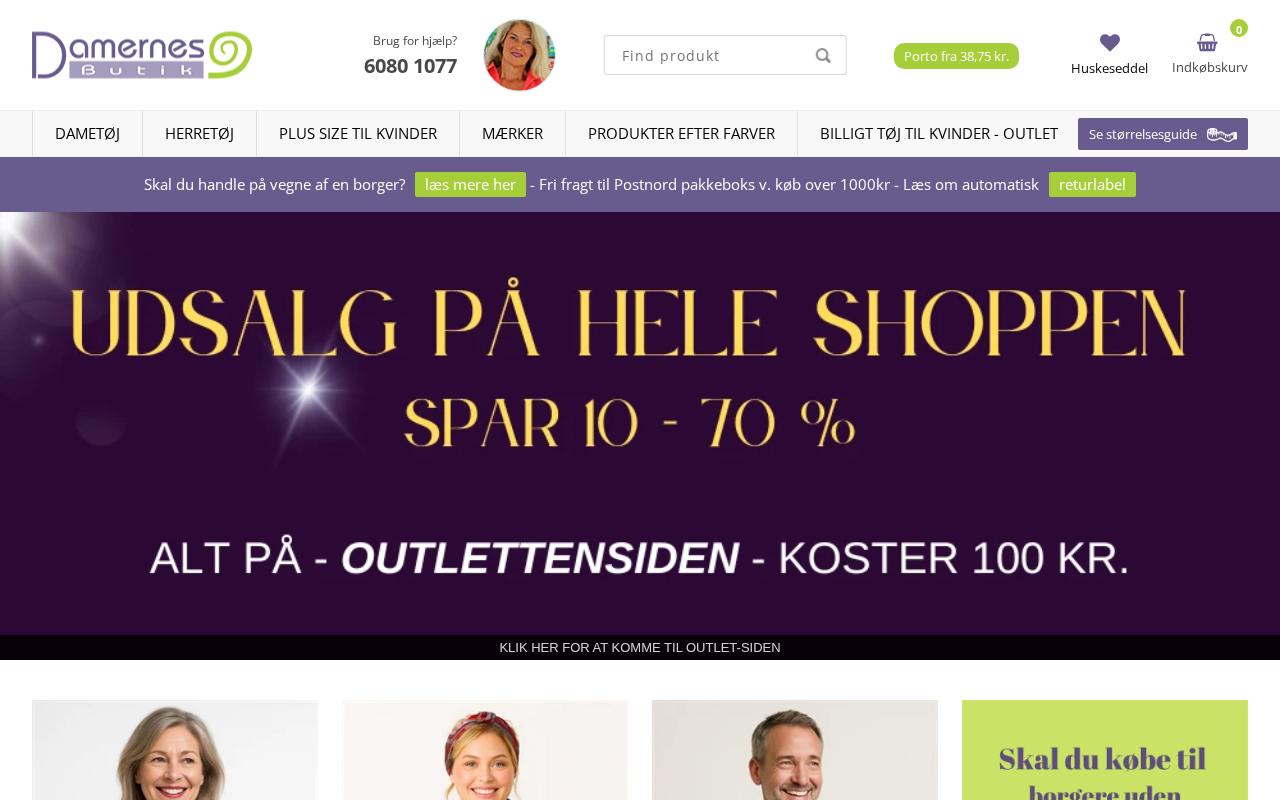Expand PLUS SIZE TIL KVINDER menu
The height and width of the screenshot is (800, 1280).
(358, 133)
